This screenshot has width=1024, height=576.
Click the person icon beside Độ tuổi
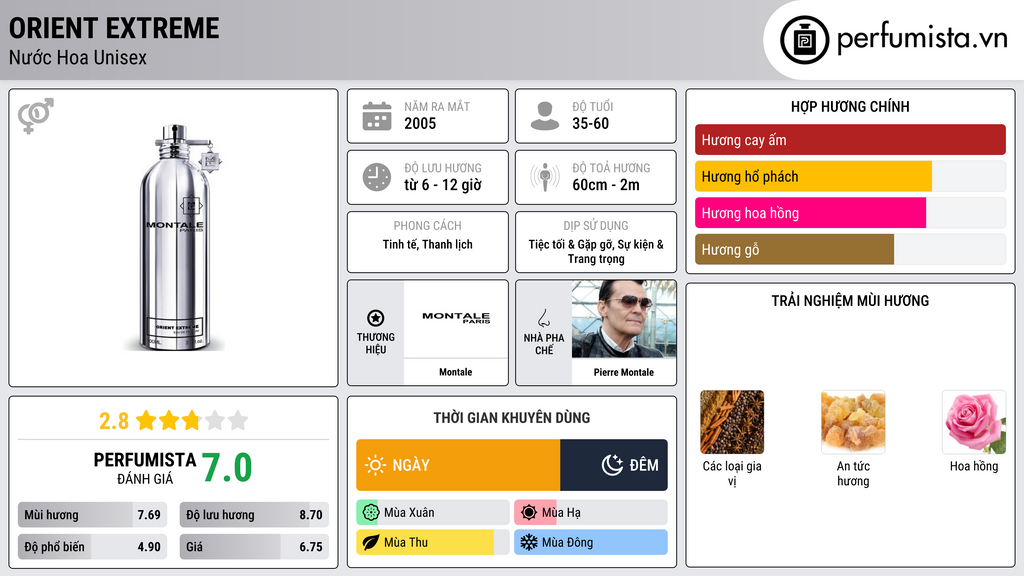(x=544, y=116)
